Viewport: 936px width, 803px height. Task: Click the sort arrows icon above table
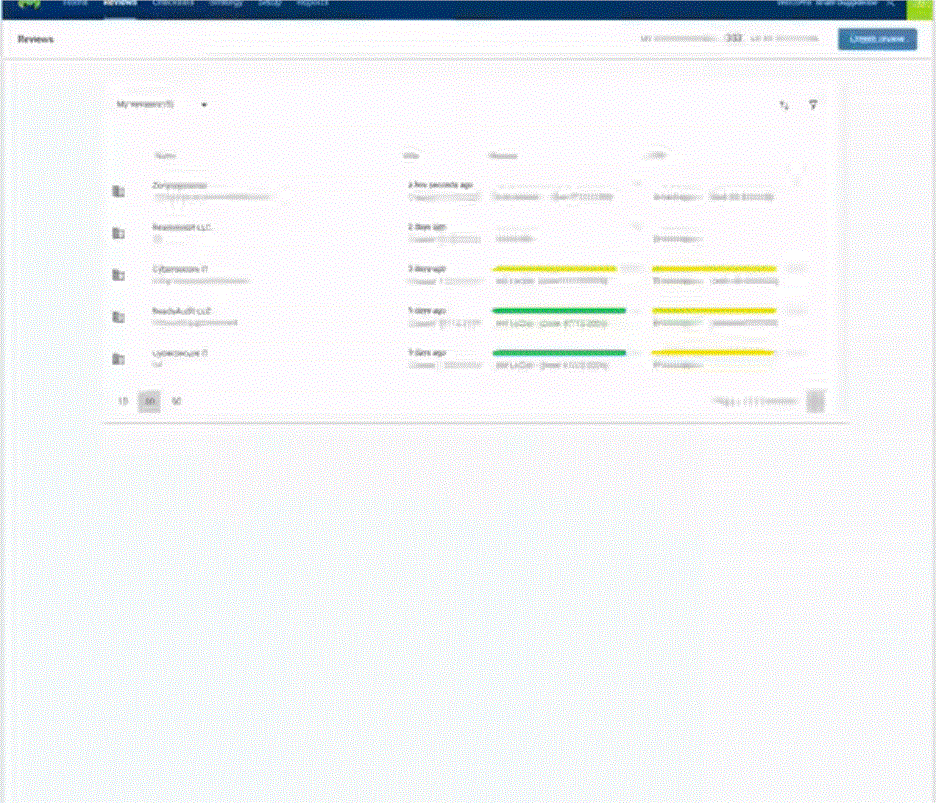[x=784, y=105]
